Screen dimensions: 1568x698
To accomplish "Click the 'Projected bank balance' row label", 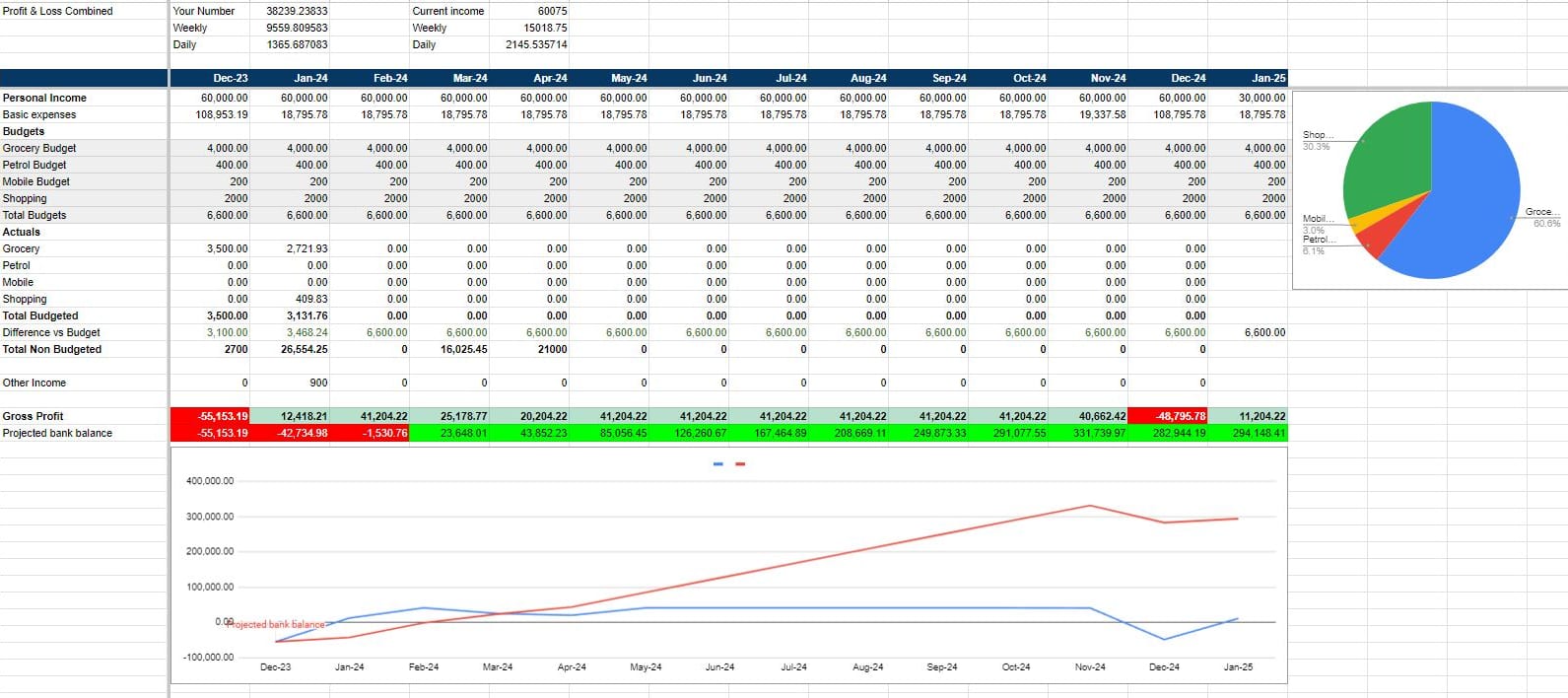I will [57, 433].
